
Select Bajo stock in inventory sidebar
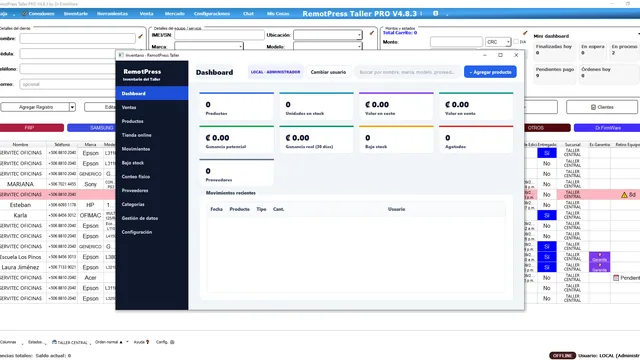click(152, 163)
